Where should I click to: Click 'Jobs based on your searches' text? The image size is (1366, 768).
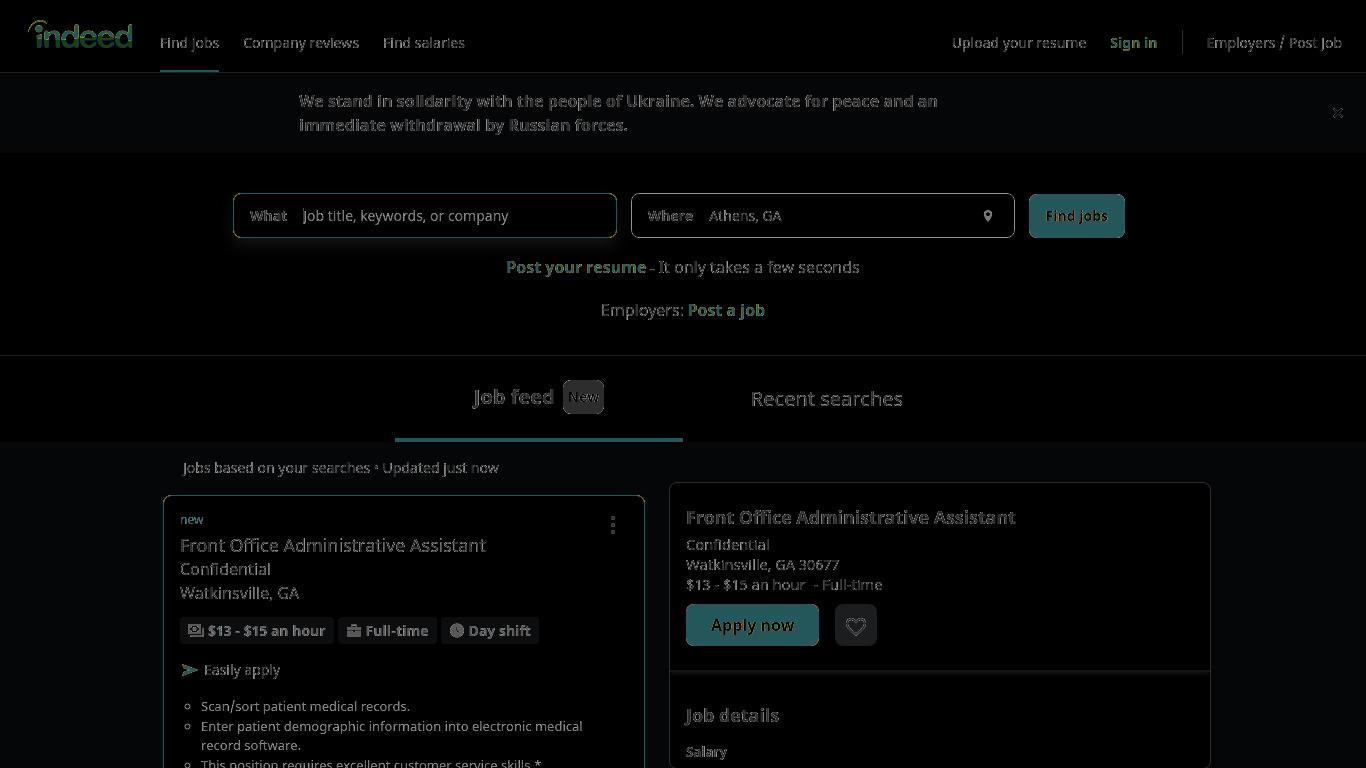tap(277, 468)
